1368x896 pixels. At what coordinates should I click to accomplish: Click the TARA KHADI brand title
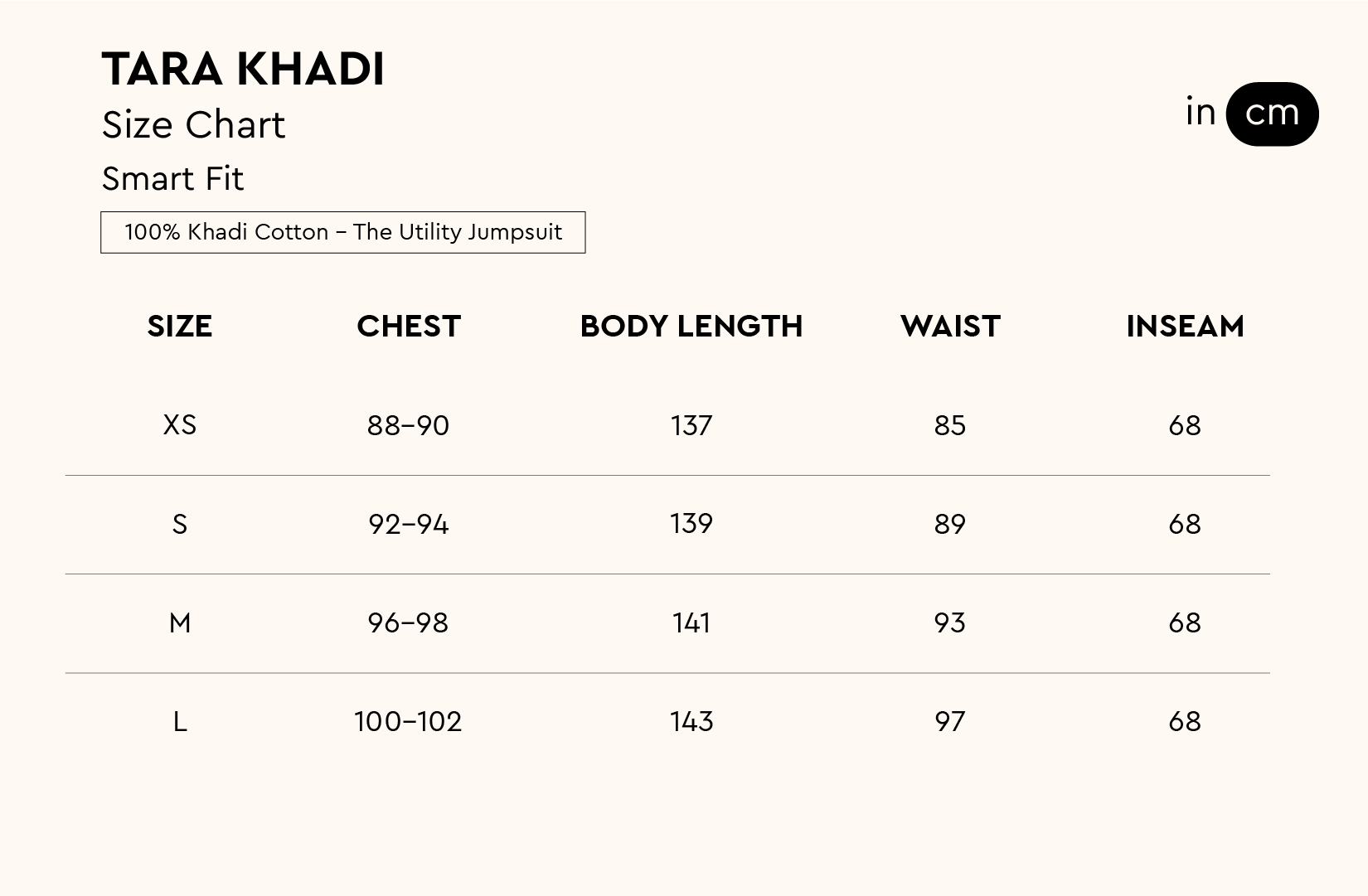tap(243, 69)
